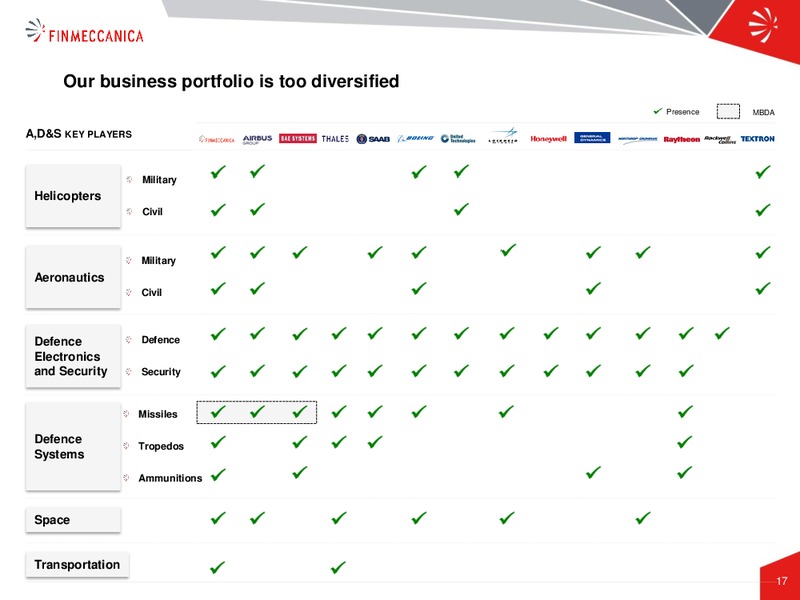Screen dimensions: 800x600
Task: Select BAE Systems' checkmark inside the MBDA box
Action: click(x=300, y=412)
